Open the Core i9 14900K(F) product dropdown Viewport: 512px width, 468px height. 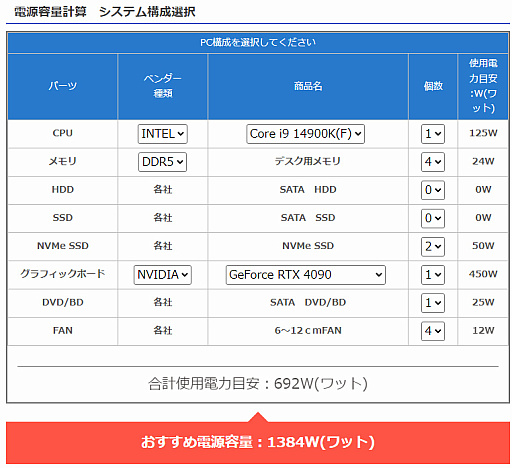pos(305,134)
